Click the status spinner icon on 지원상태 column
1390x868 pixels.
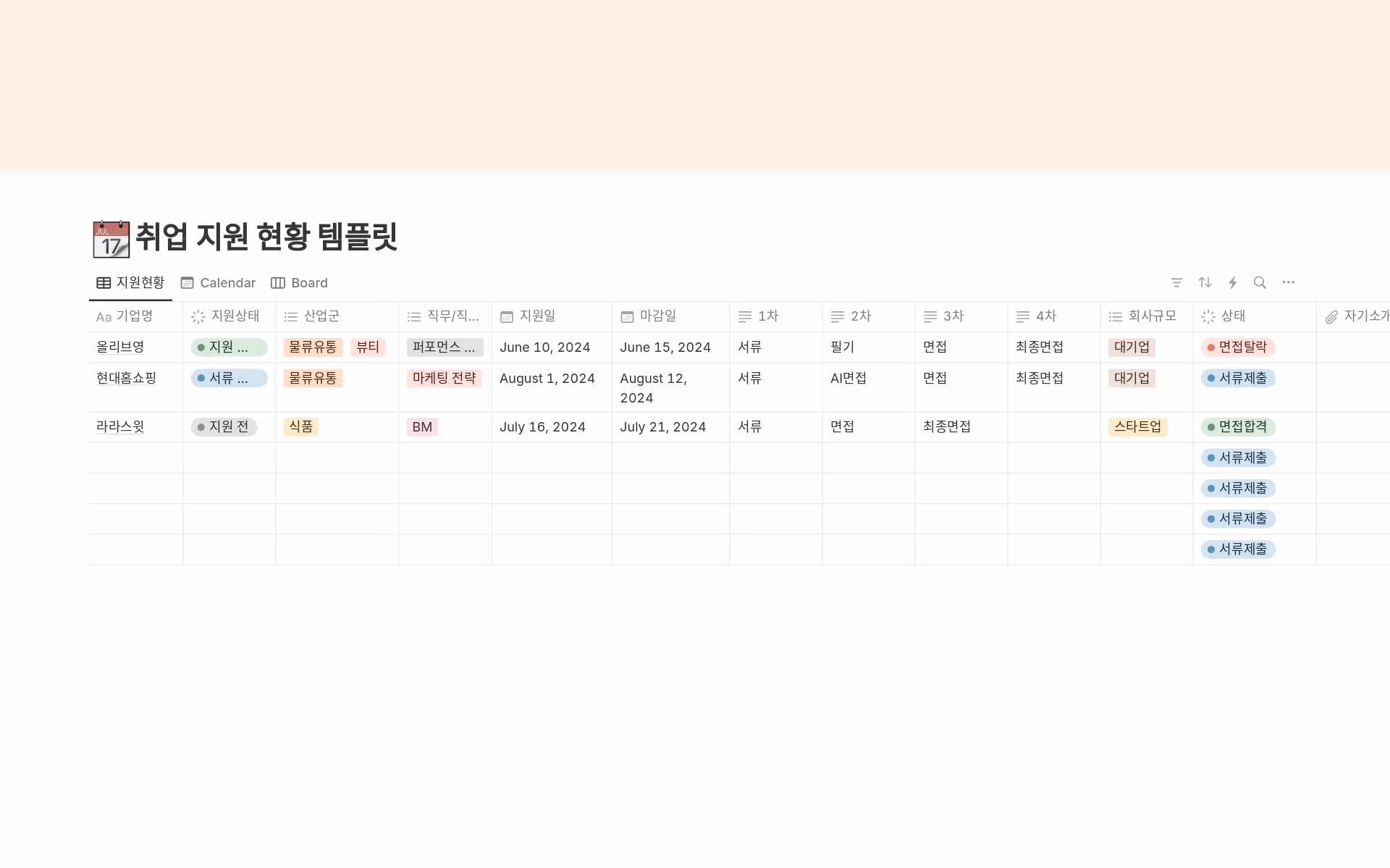(197, 316)
